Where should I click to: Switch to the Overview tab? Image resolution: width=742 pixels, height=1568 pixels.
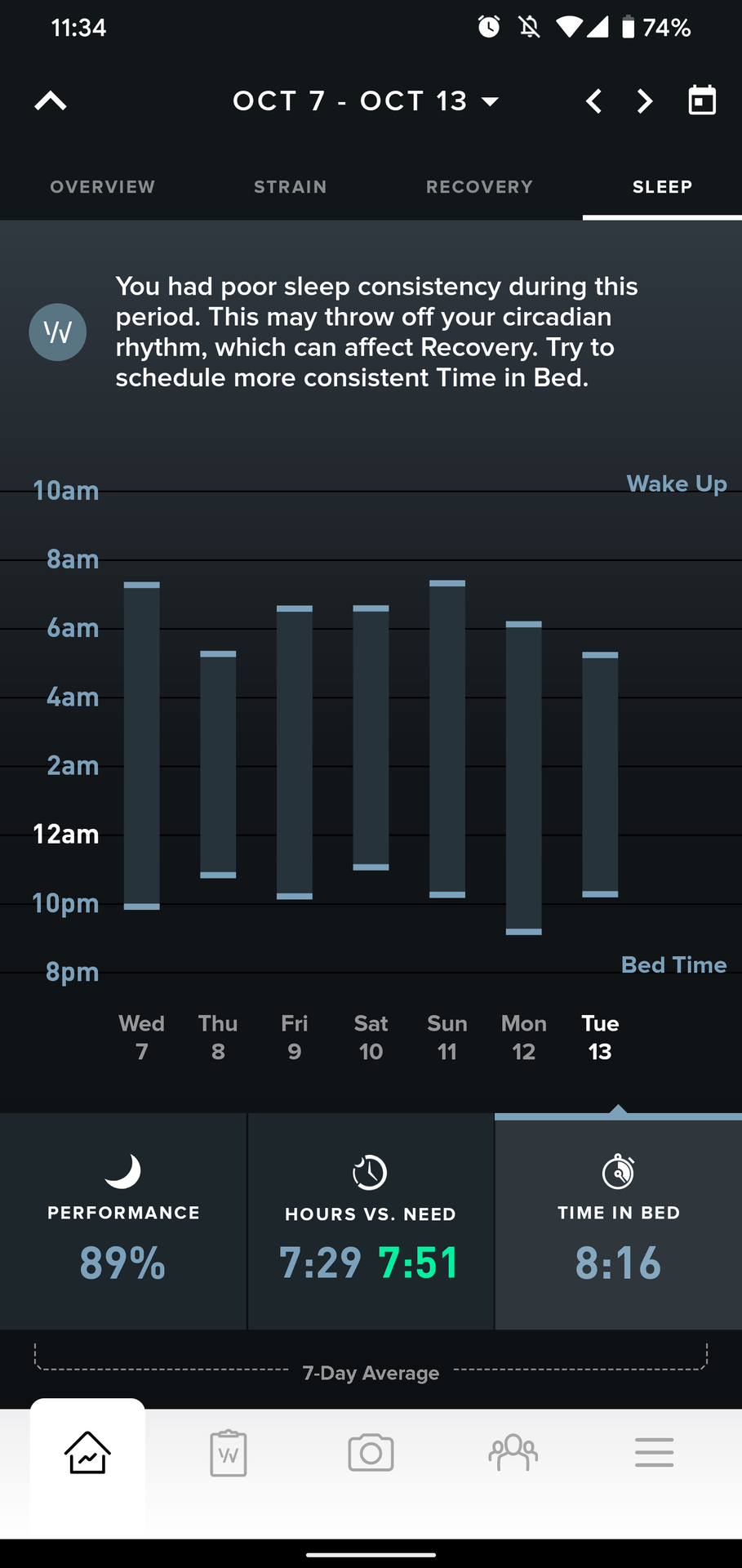pyautogui.click(x=103, y=187)
